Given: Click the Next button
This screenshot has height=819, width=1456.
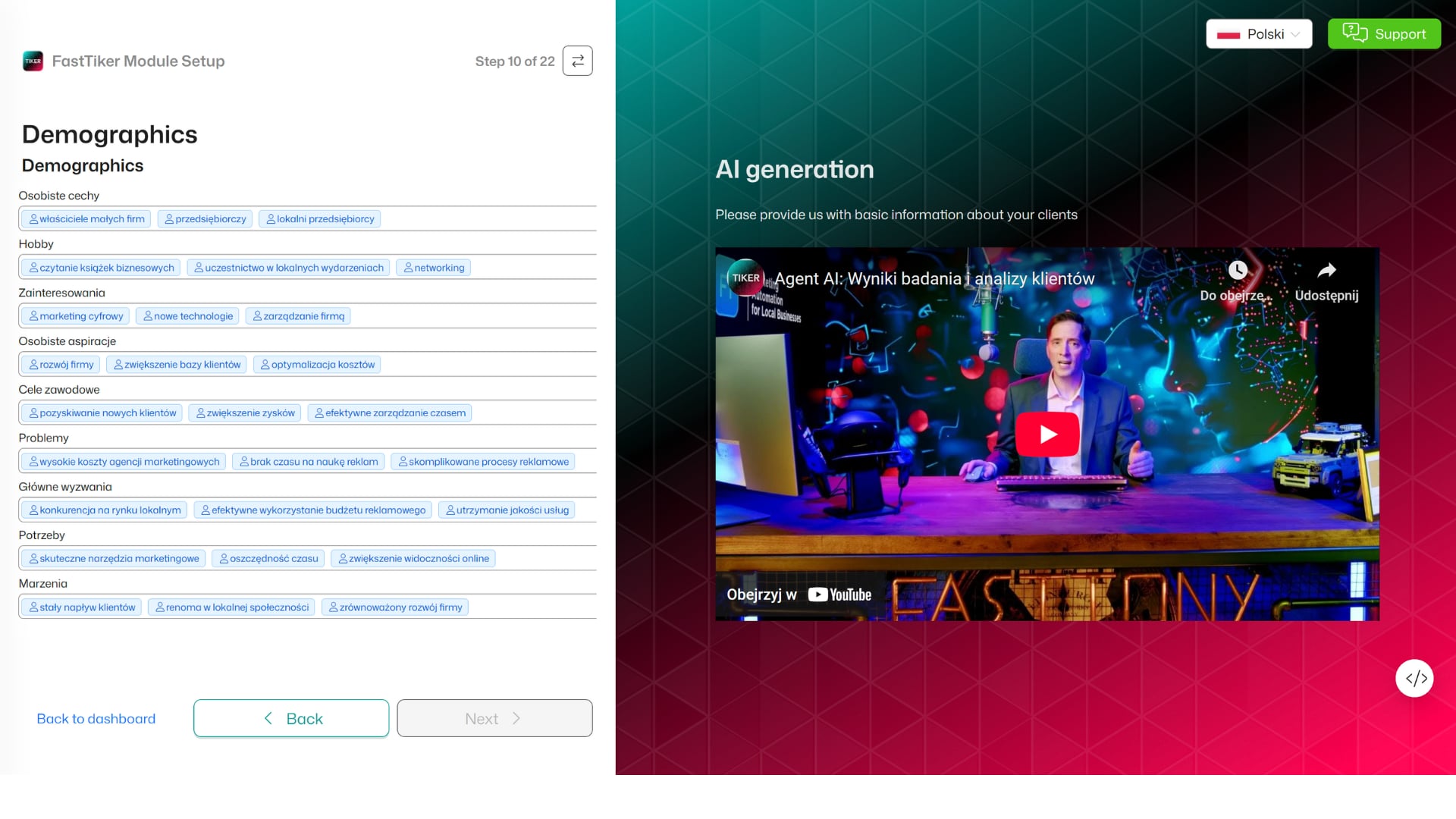Looking at the screenshot, I should 494,718.
